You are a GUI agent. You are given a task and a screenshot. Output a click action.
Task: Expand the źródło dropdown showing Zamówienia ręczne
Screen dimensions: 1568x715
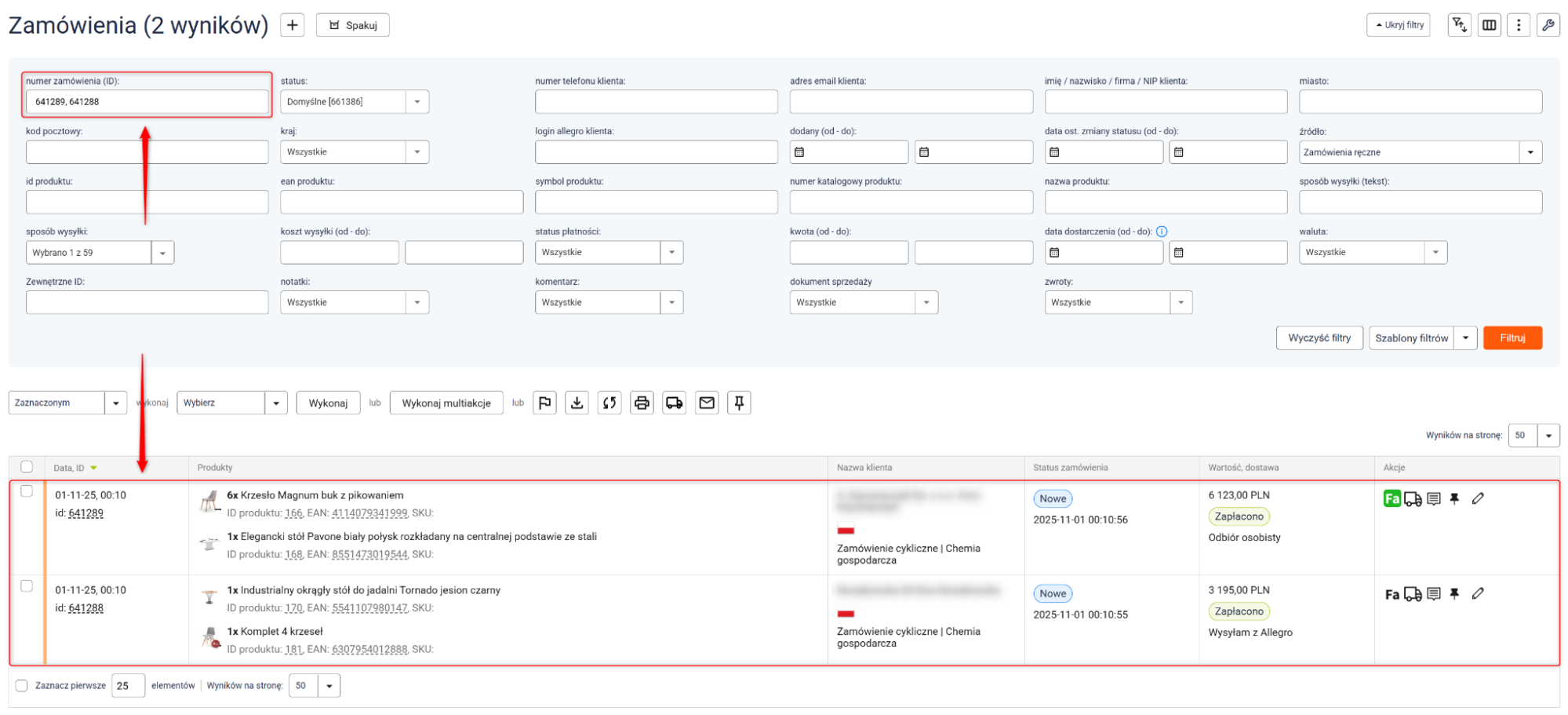(x=1420, y=152)
